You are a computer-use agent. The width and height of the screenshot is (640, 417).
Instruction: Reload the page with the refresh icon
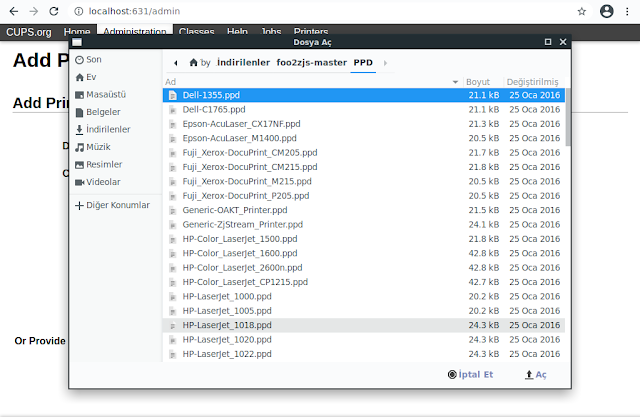pos(54,11)
